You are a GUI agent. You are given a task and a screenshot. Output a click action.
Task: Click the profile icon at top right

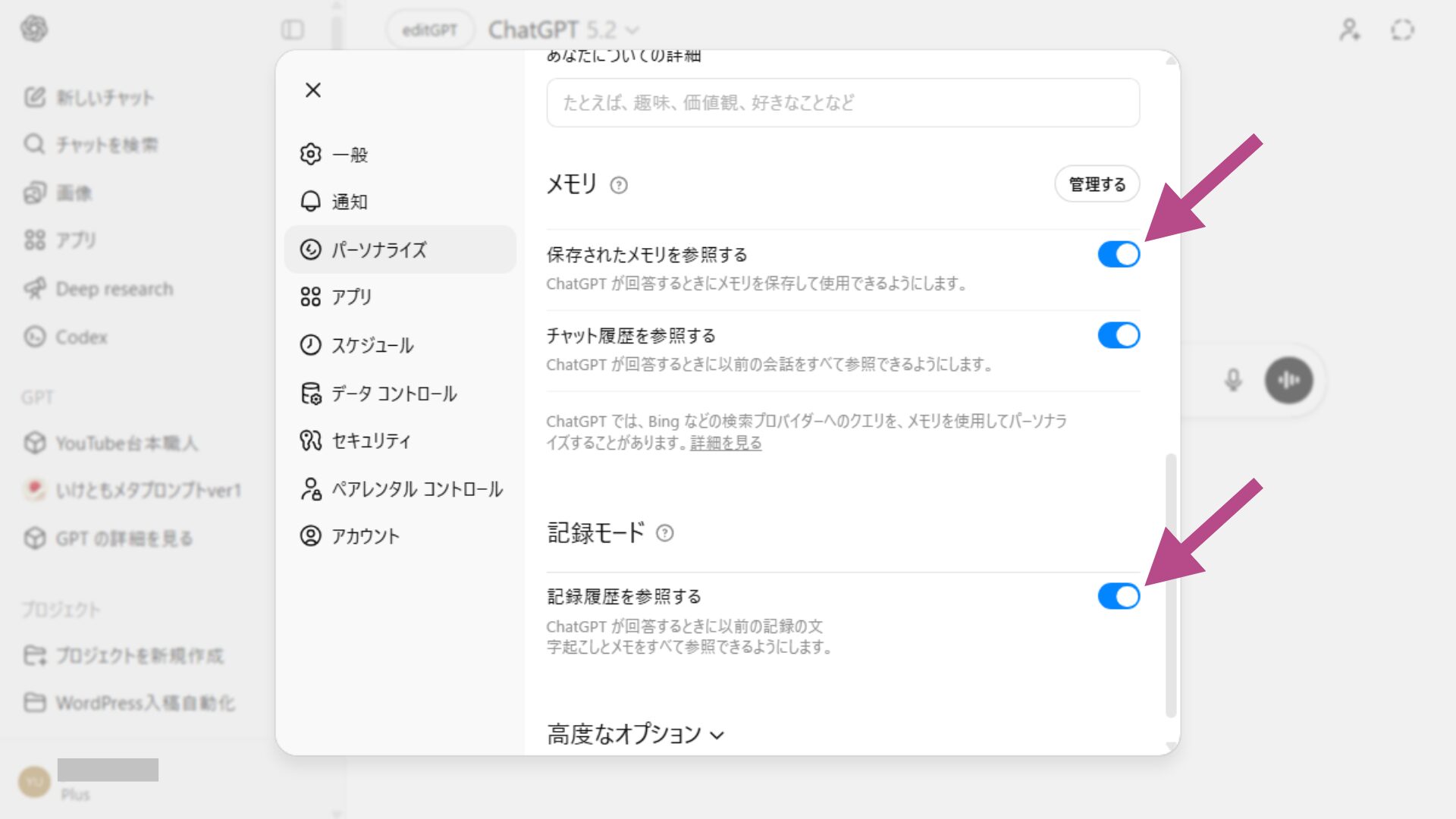[x=1349, y=30]
